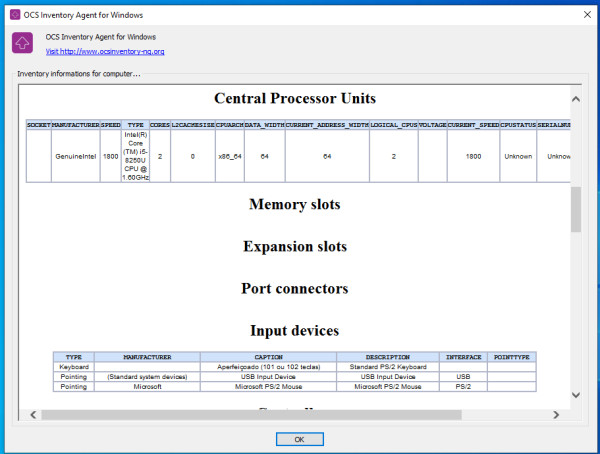The image size is (600, 454).
Task: Close the OCS Inventory Agent dialog
Action: coord(587,15)
